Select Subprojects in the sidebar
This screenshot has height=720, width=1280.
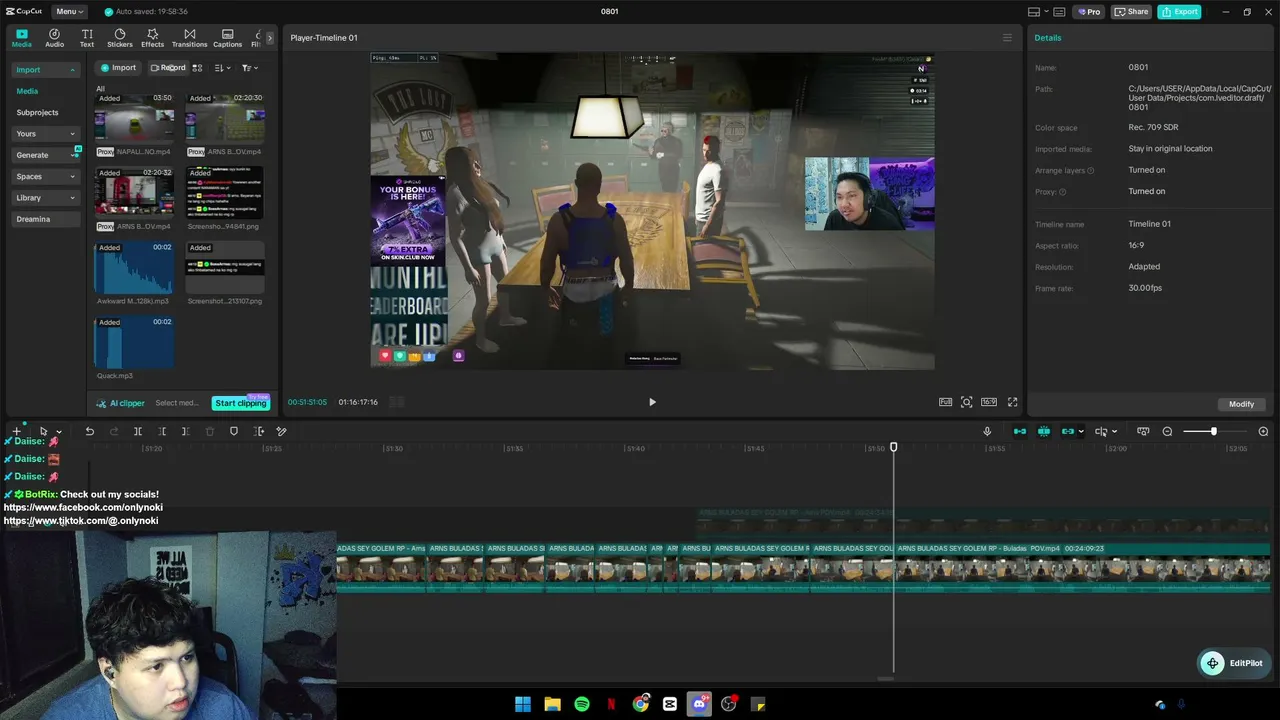tap(37, 113)
